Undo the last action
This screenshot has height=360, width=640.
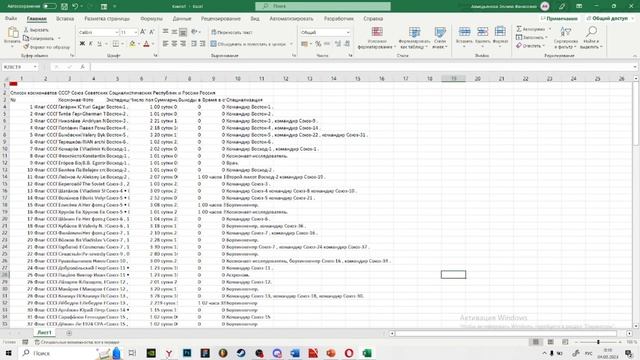75,6
